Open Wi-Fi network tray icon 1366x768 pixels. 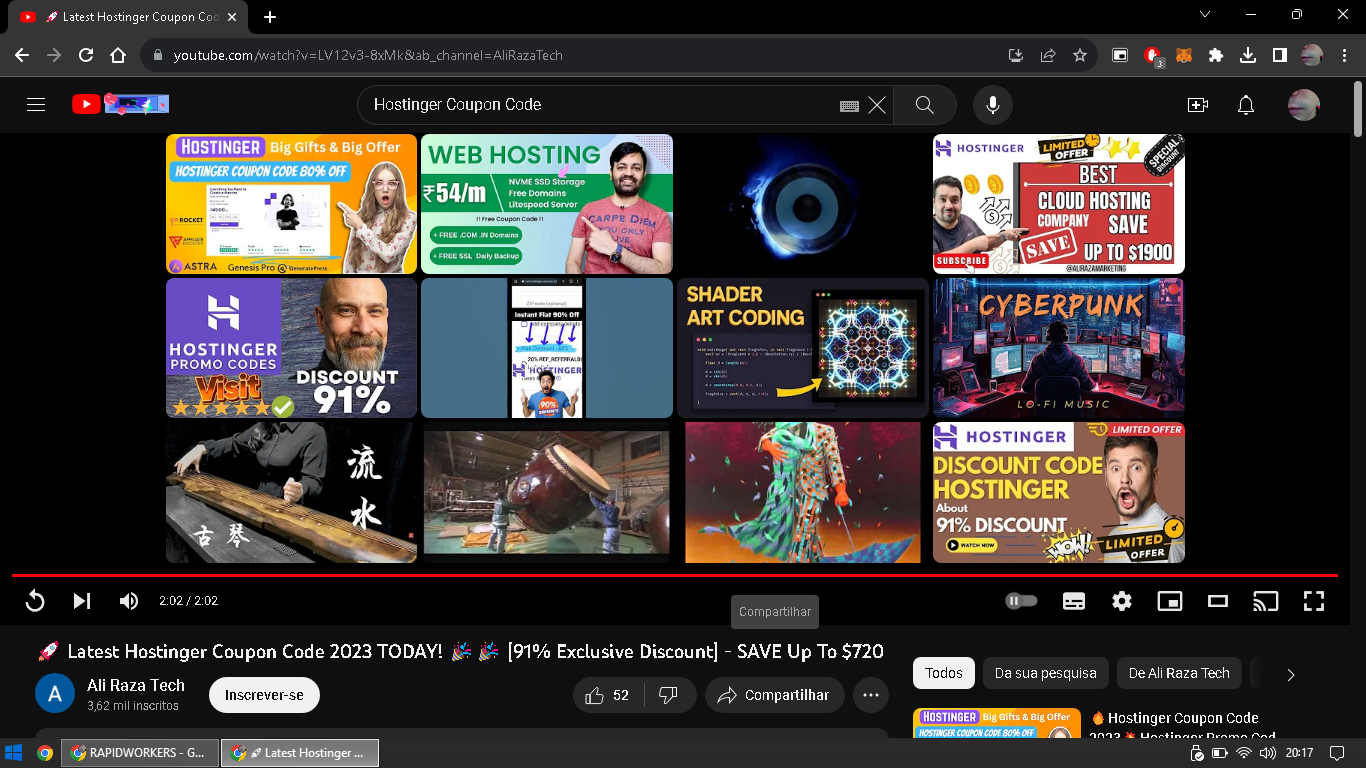(1244, 753)
